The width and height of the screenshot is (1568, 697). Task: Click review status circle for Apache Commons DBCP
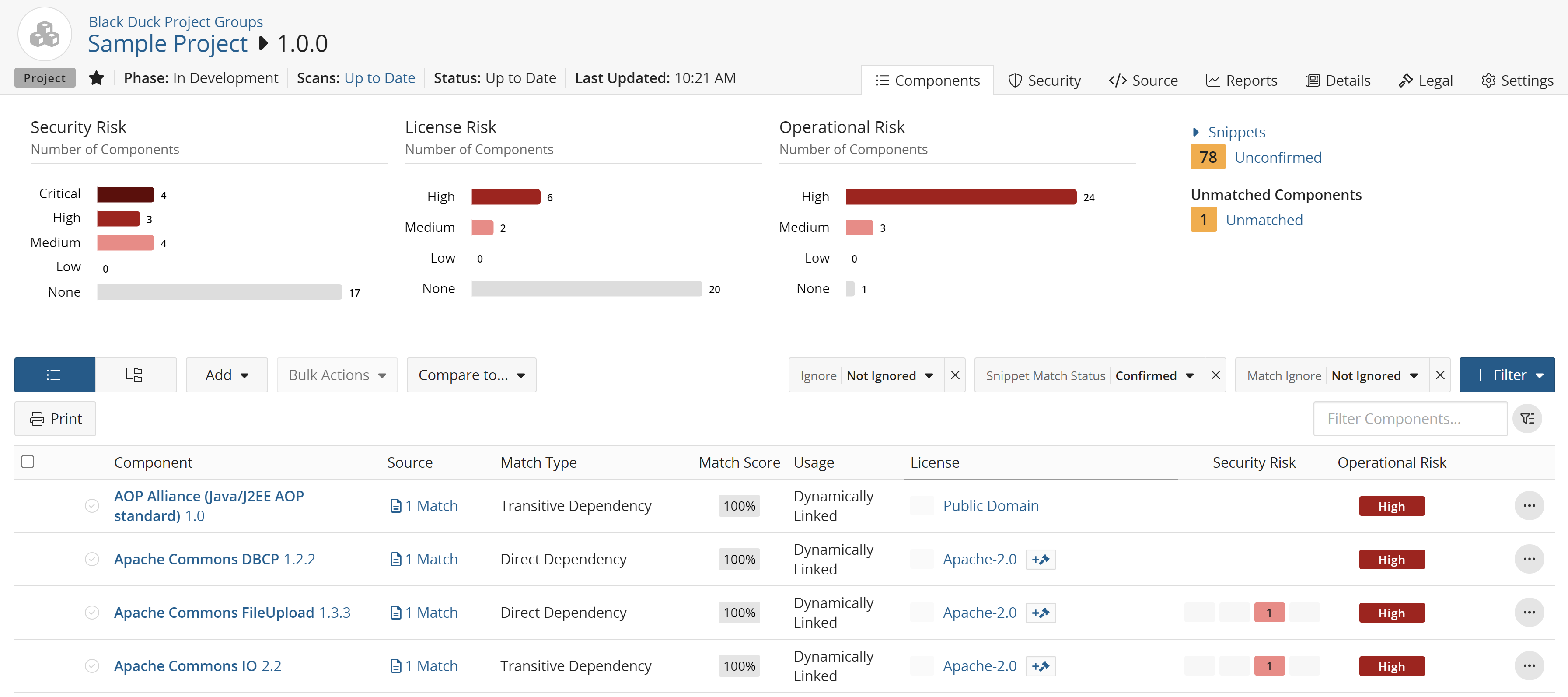coord(92,560)
